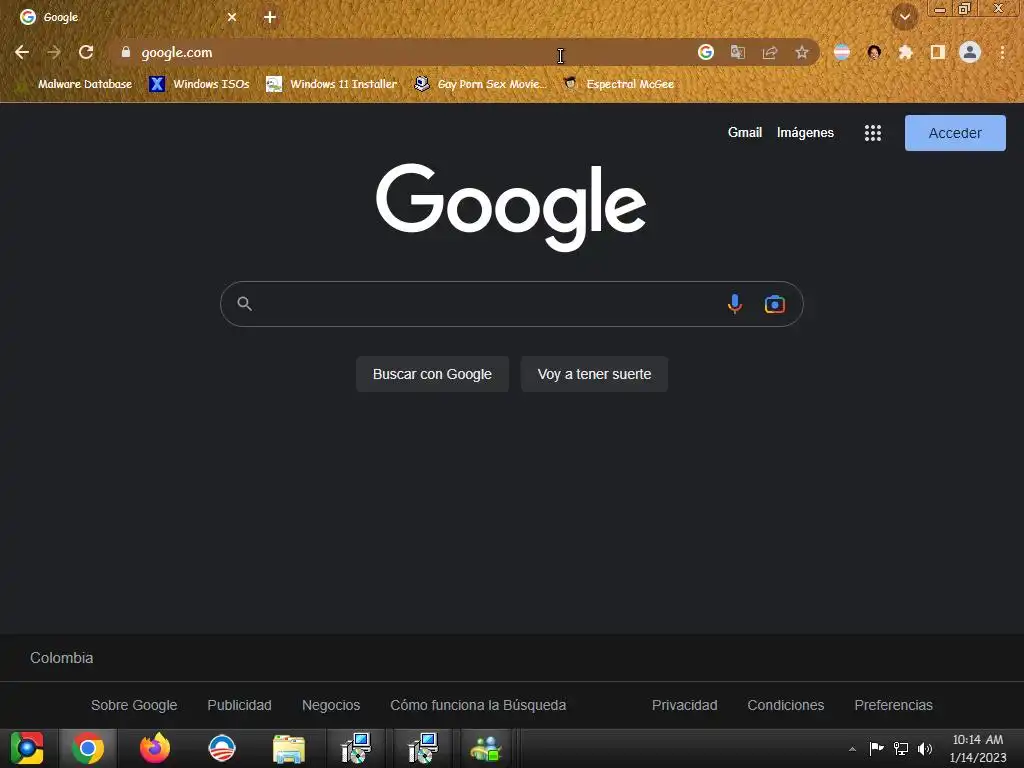Open Cómo funciona la Búsqueda link

click(478, 705)
